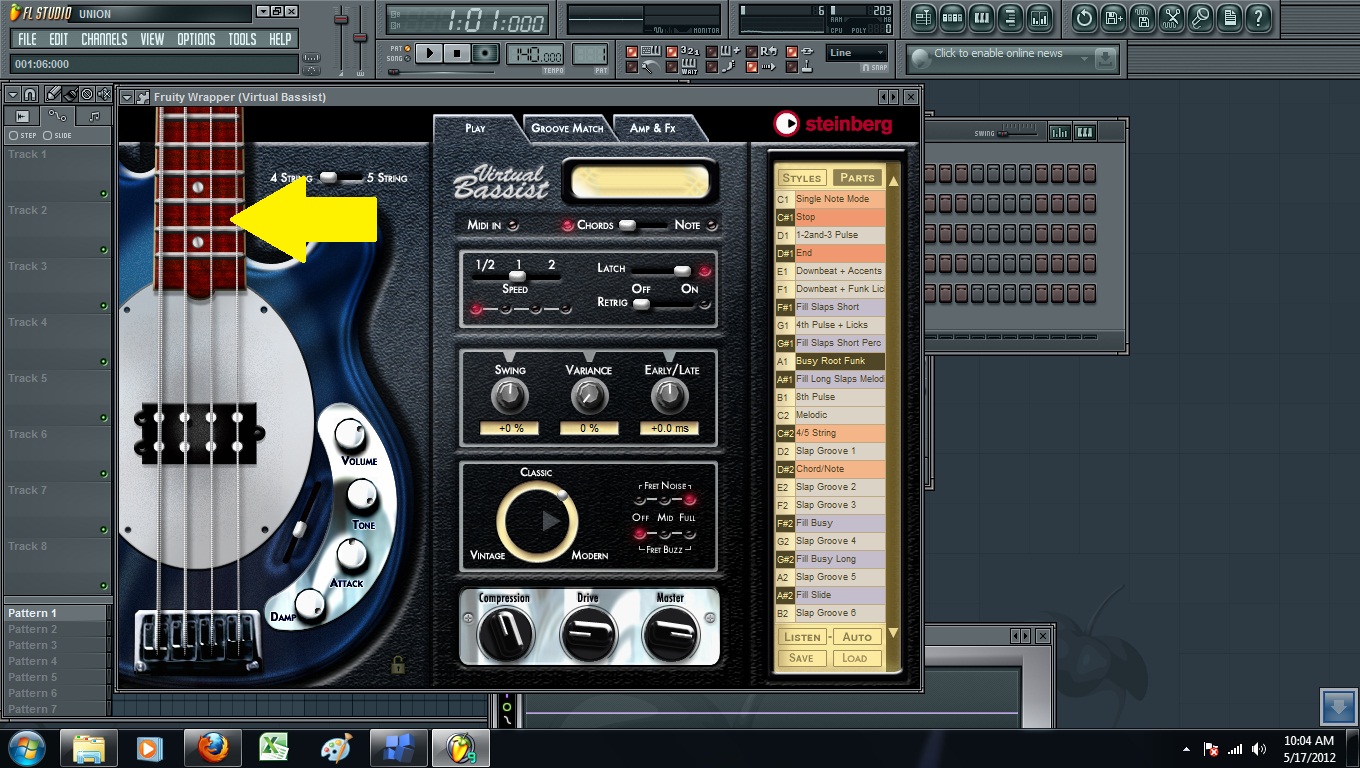
Task: Toggle the Latch Off/On switch
Action: (x=661, y=271)
